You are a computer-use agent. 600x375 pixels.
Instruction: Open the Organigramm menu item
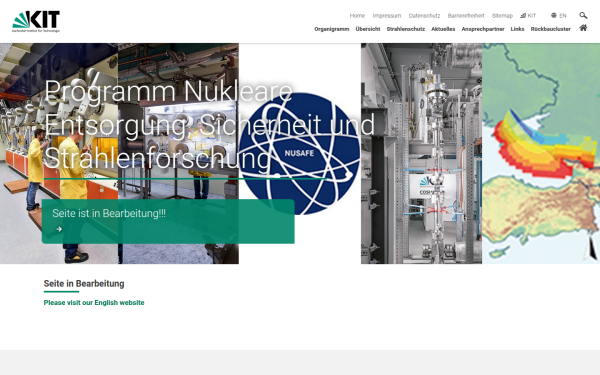332,29
